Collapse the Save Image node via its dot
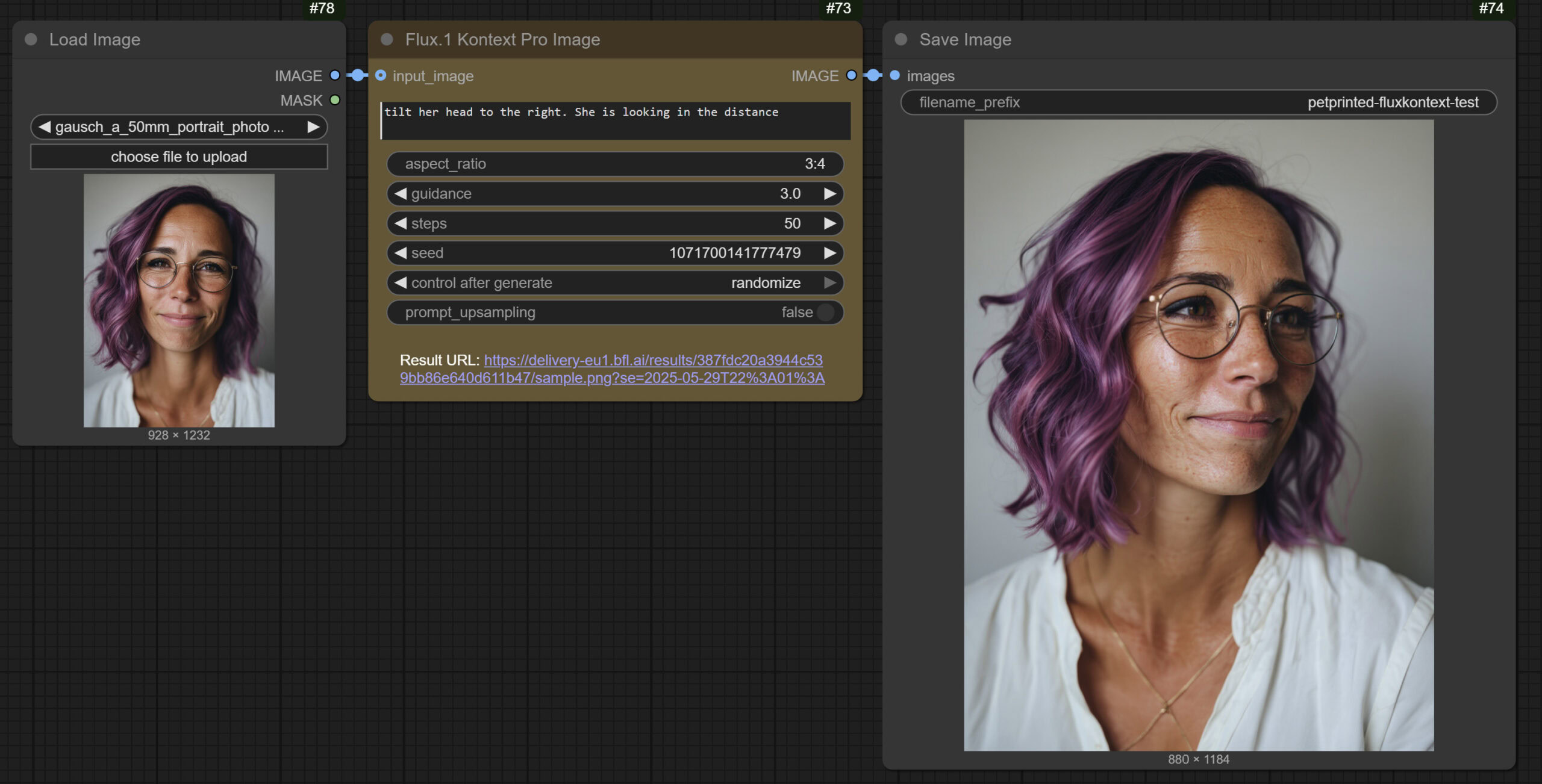 901,40
